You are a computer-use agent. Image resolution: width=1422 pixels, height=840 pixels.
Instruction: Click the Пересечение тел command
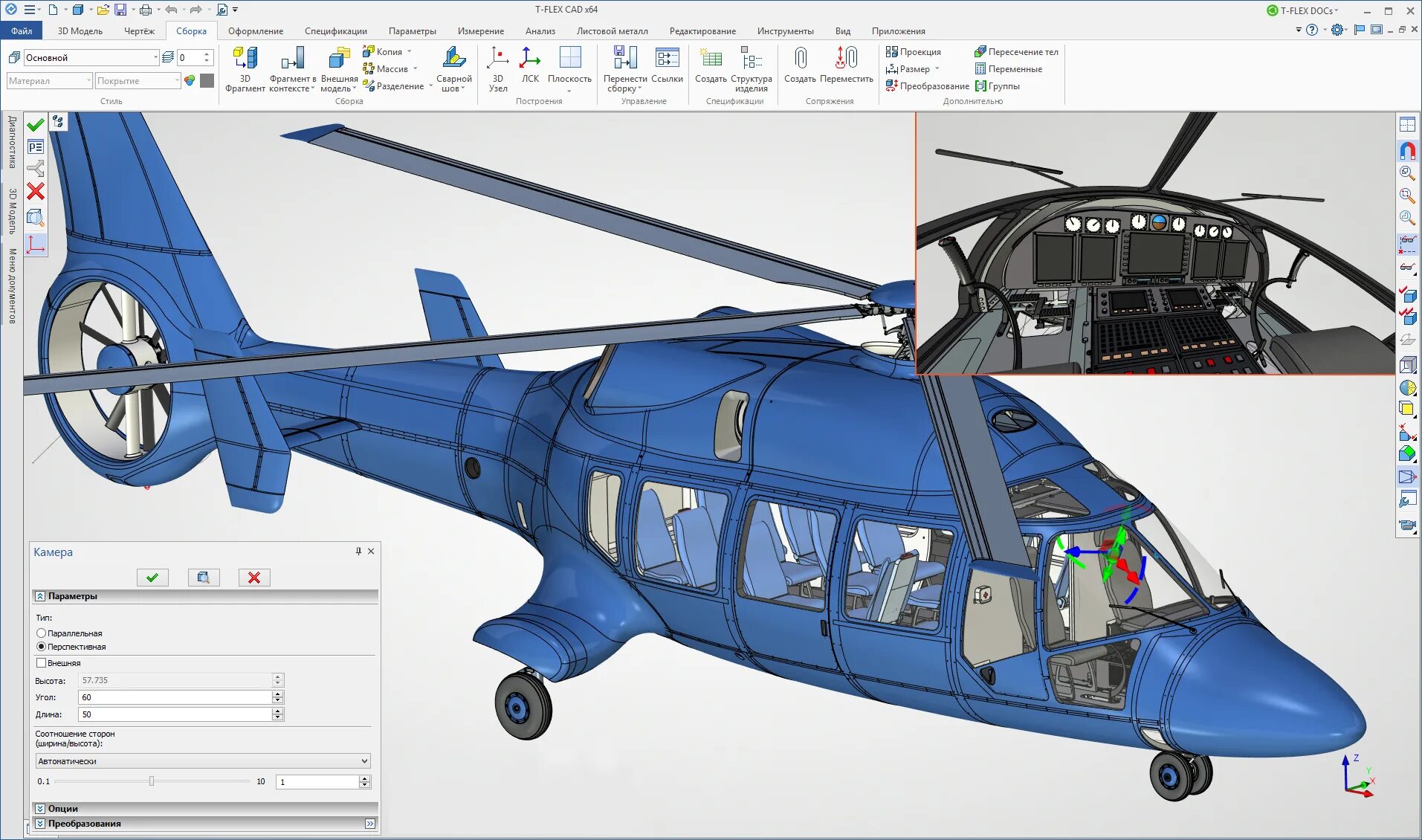tap(1015, 52)
